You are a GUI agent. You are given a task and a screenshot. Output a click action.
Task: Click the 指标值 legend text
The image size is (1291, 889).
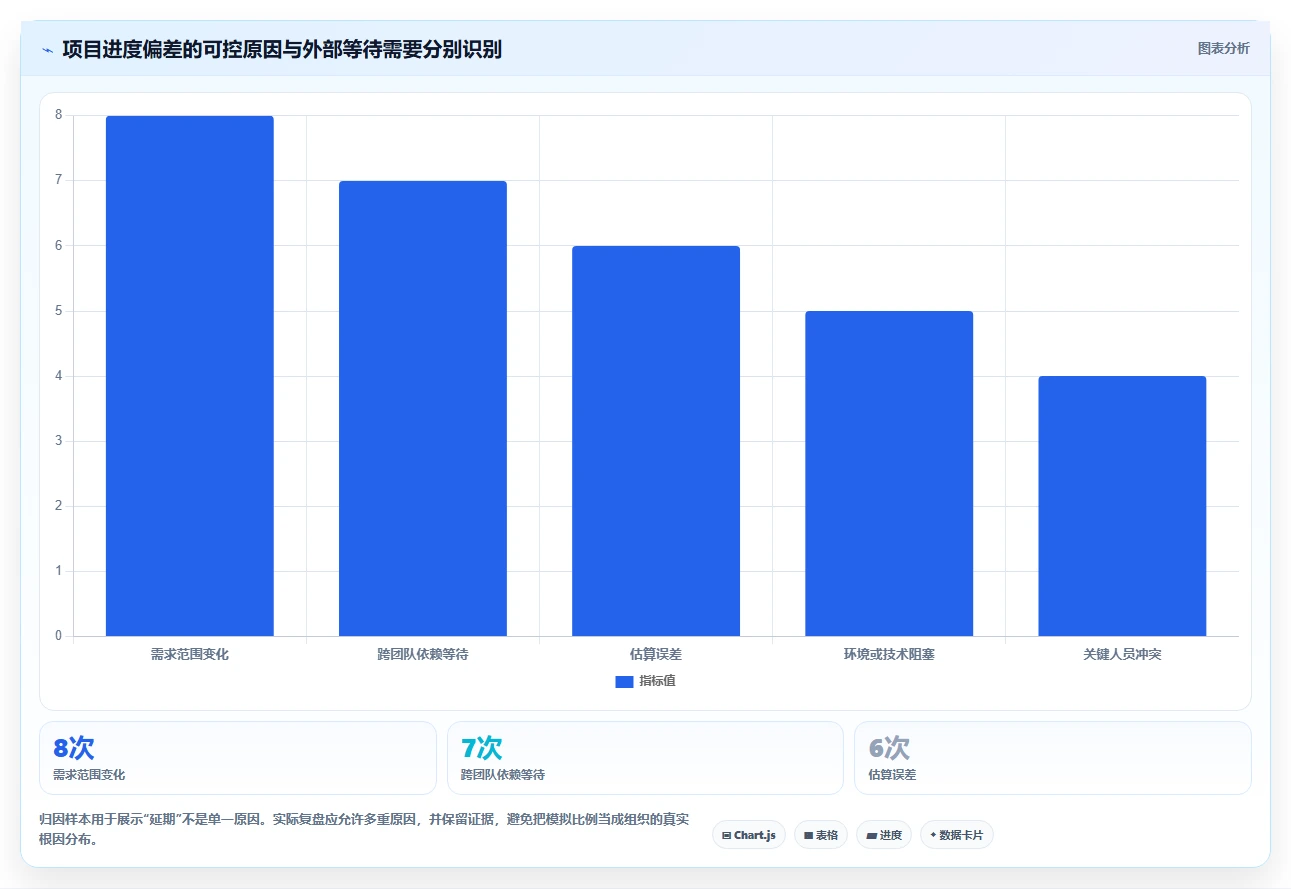(658, 681)
